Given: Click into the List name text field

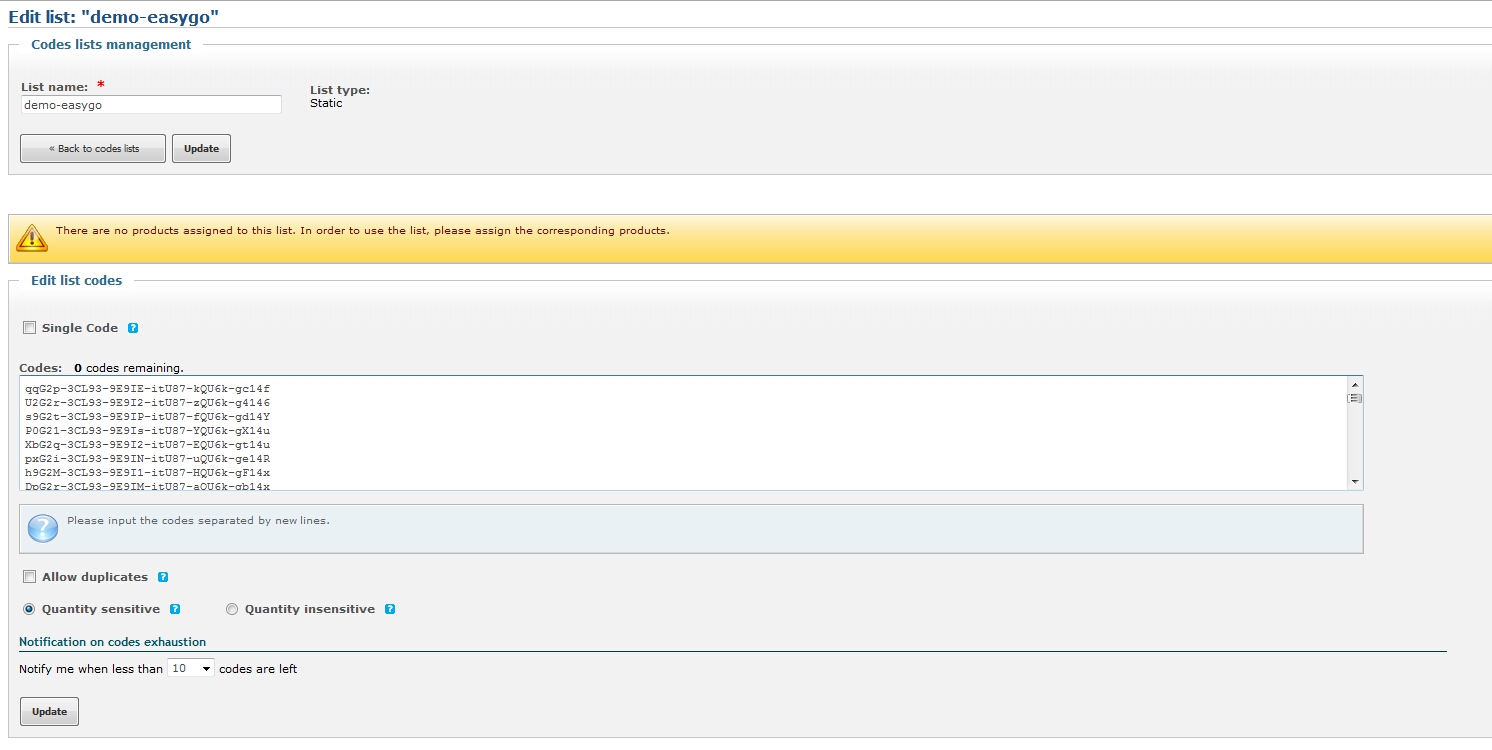Looking at the screenshot, I should click(150, 104).
